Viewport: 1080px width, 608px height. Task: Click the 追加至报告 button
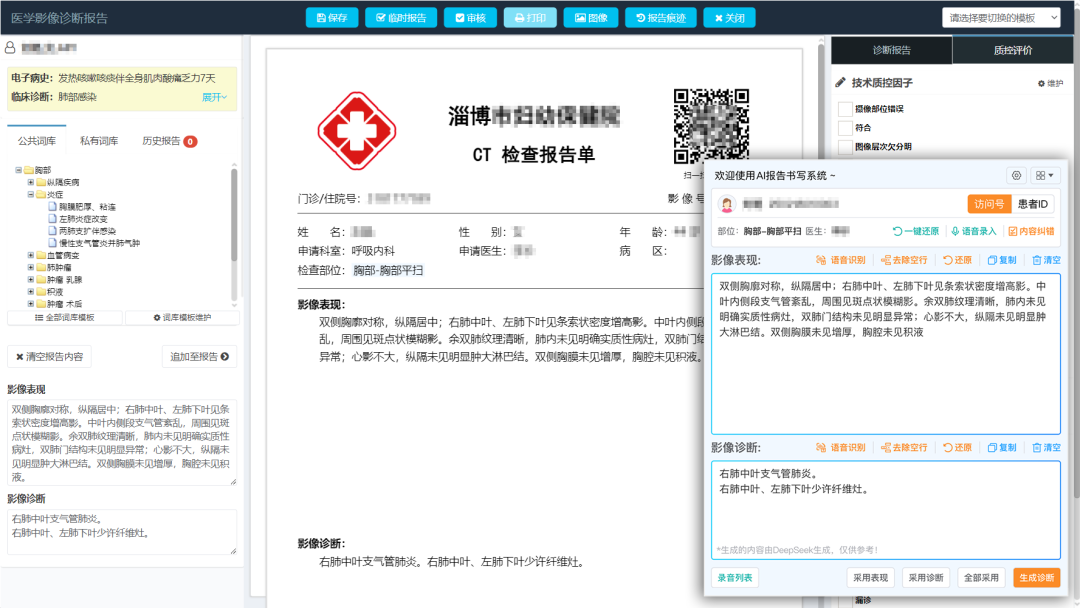point(199,356)
